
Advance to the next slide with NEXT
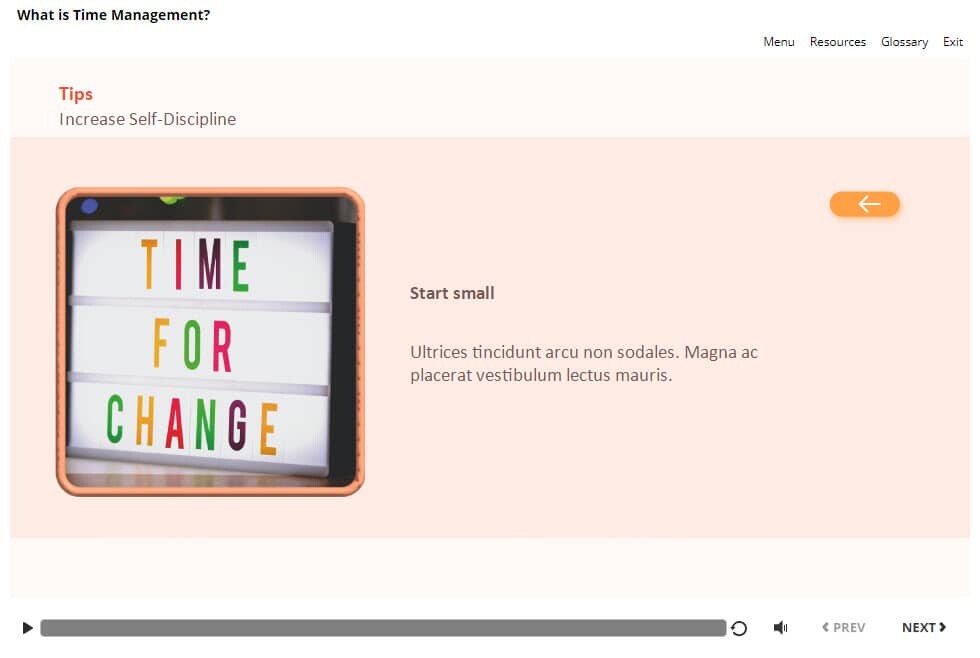click(923, 628)
